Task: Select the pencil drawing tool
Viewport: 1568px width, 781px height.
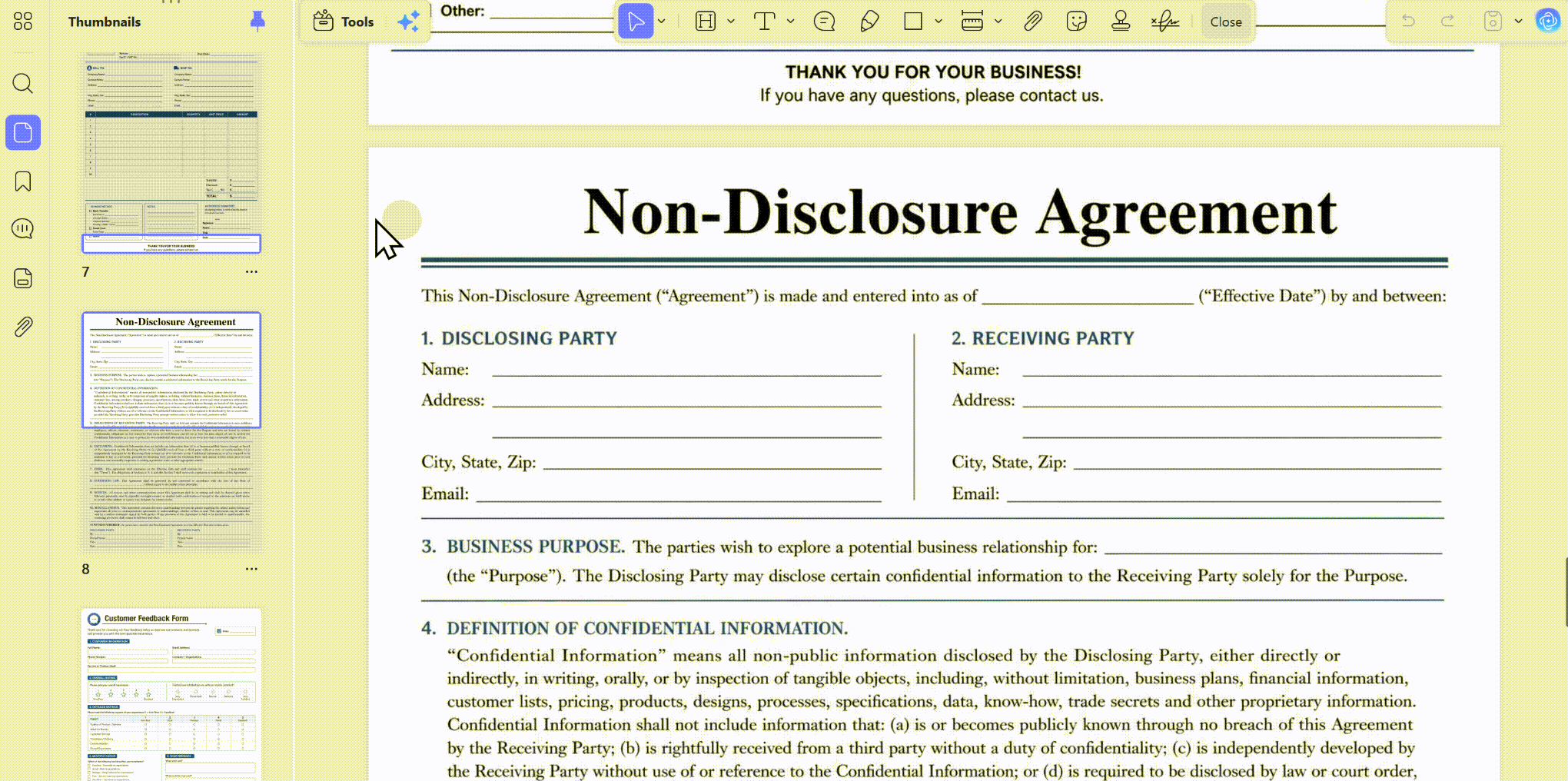Action: click(869, 22)
